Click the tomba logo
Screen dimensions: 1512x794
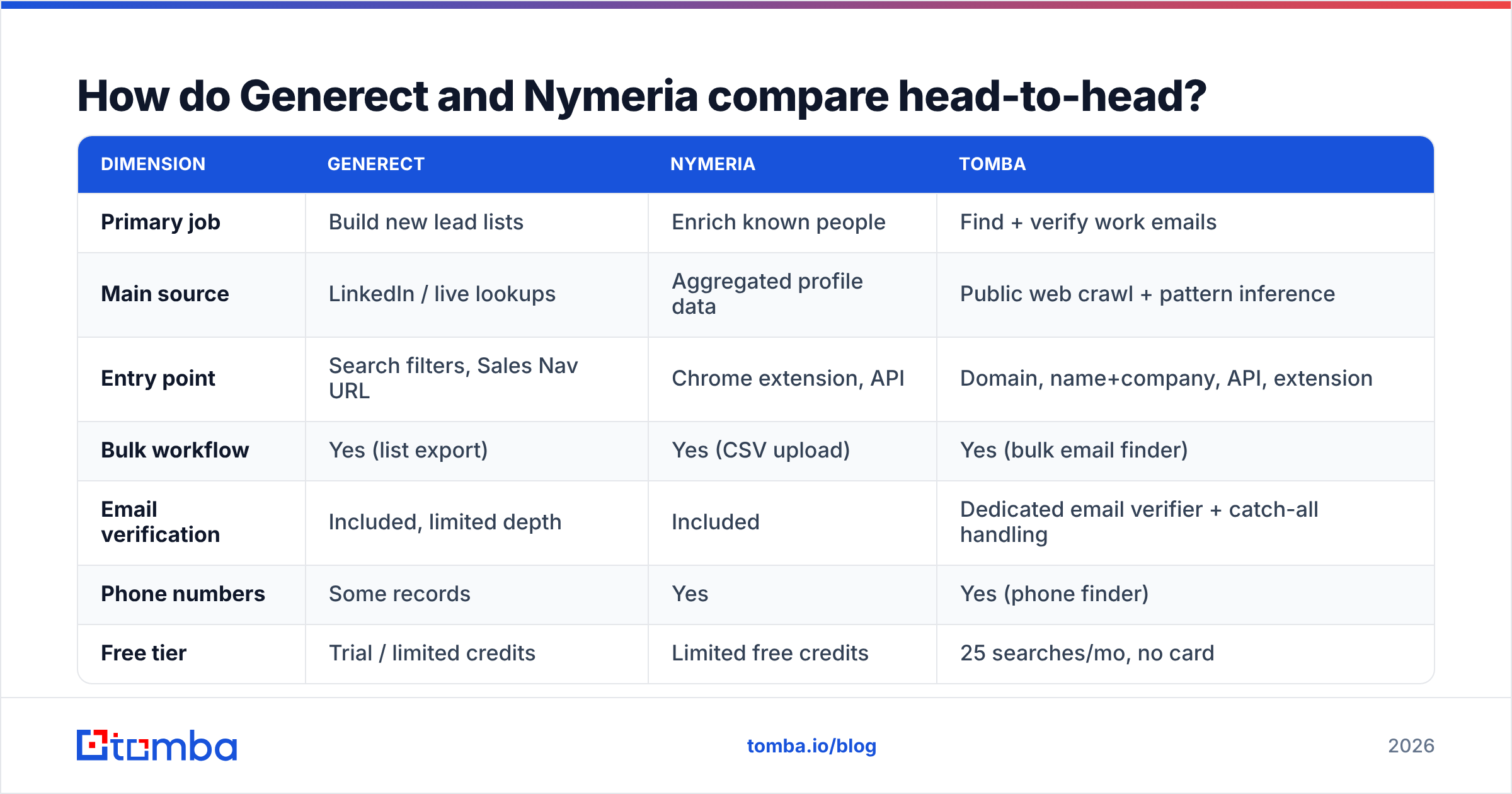coord(157,745)
